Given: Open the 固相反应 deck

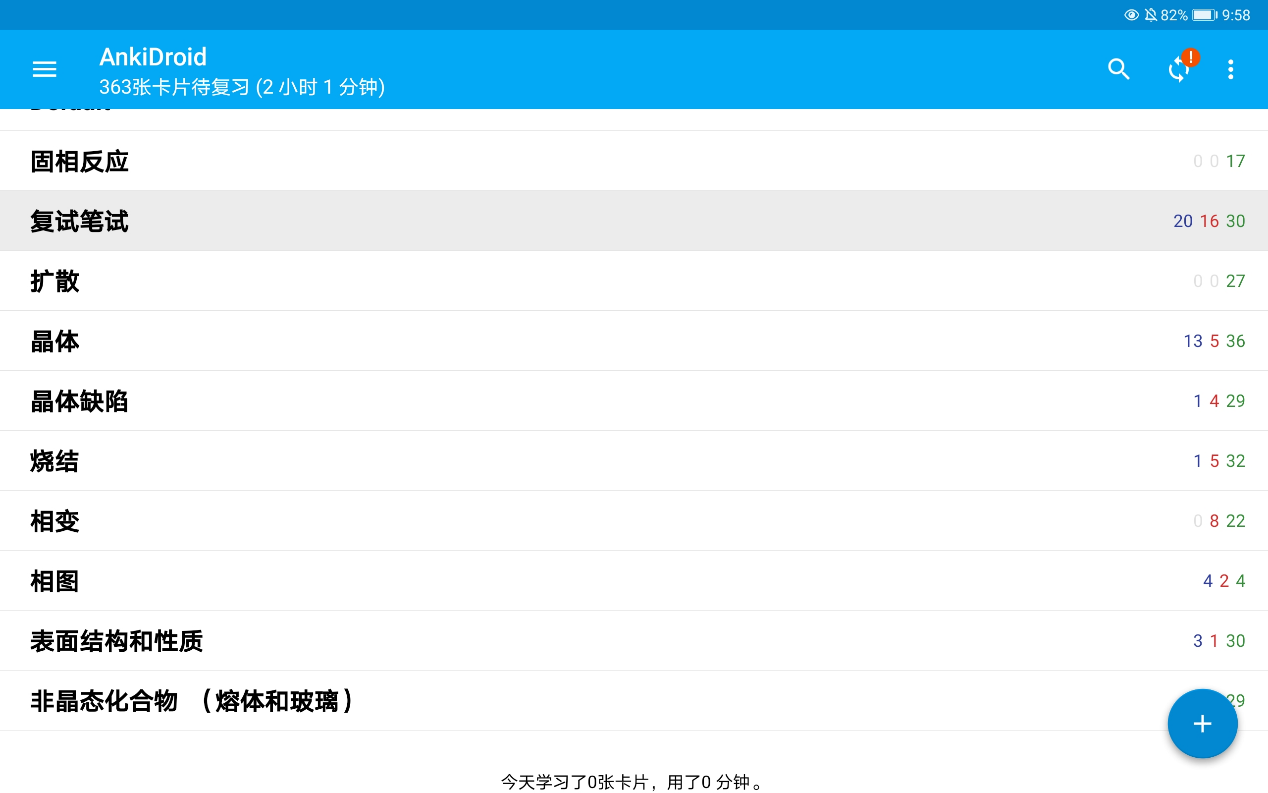Looking at the screenshot, I should pyautogui.click(x=634, y=161).
